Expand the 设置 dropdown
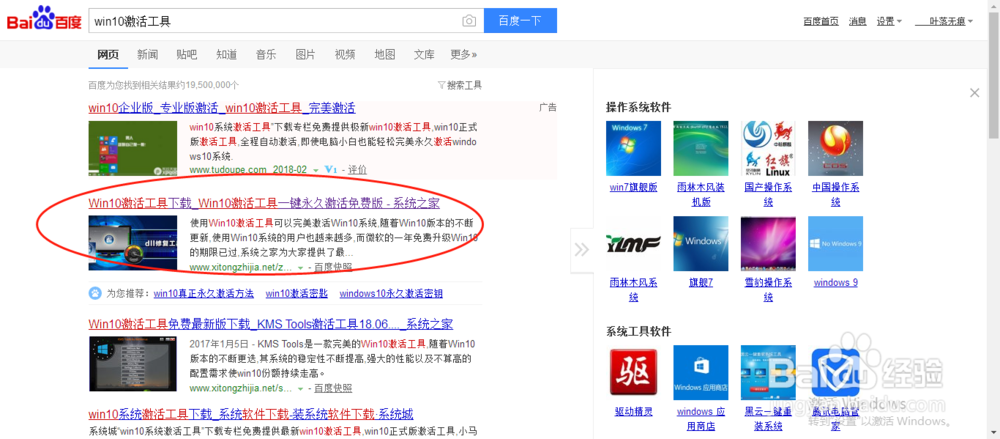1000x439 pixels. [889, 21]
